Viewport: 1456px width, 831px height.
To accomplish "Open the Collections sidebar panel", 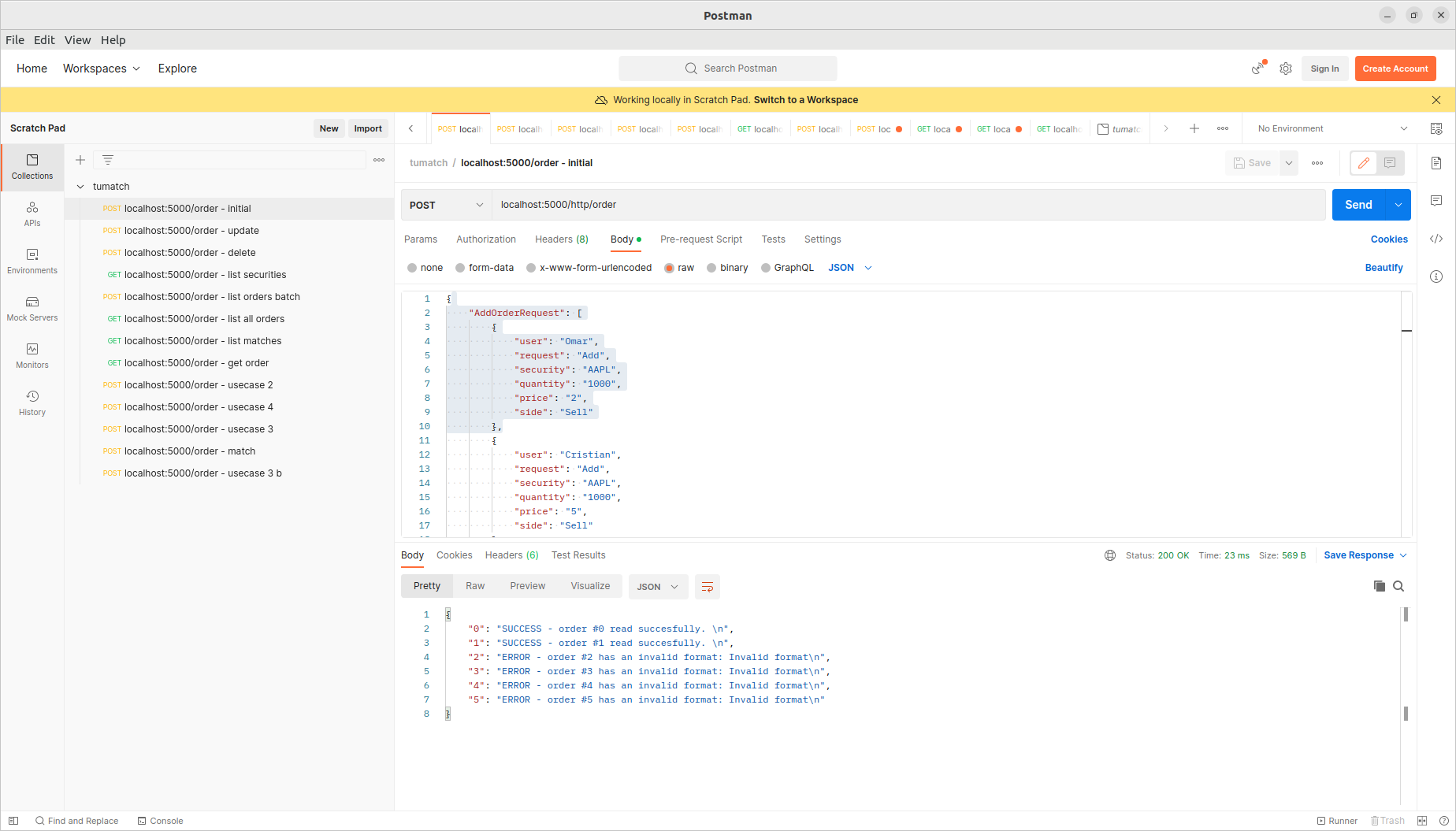I will pos(32,167).
